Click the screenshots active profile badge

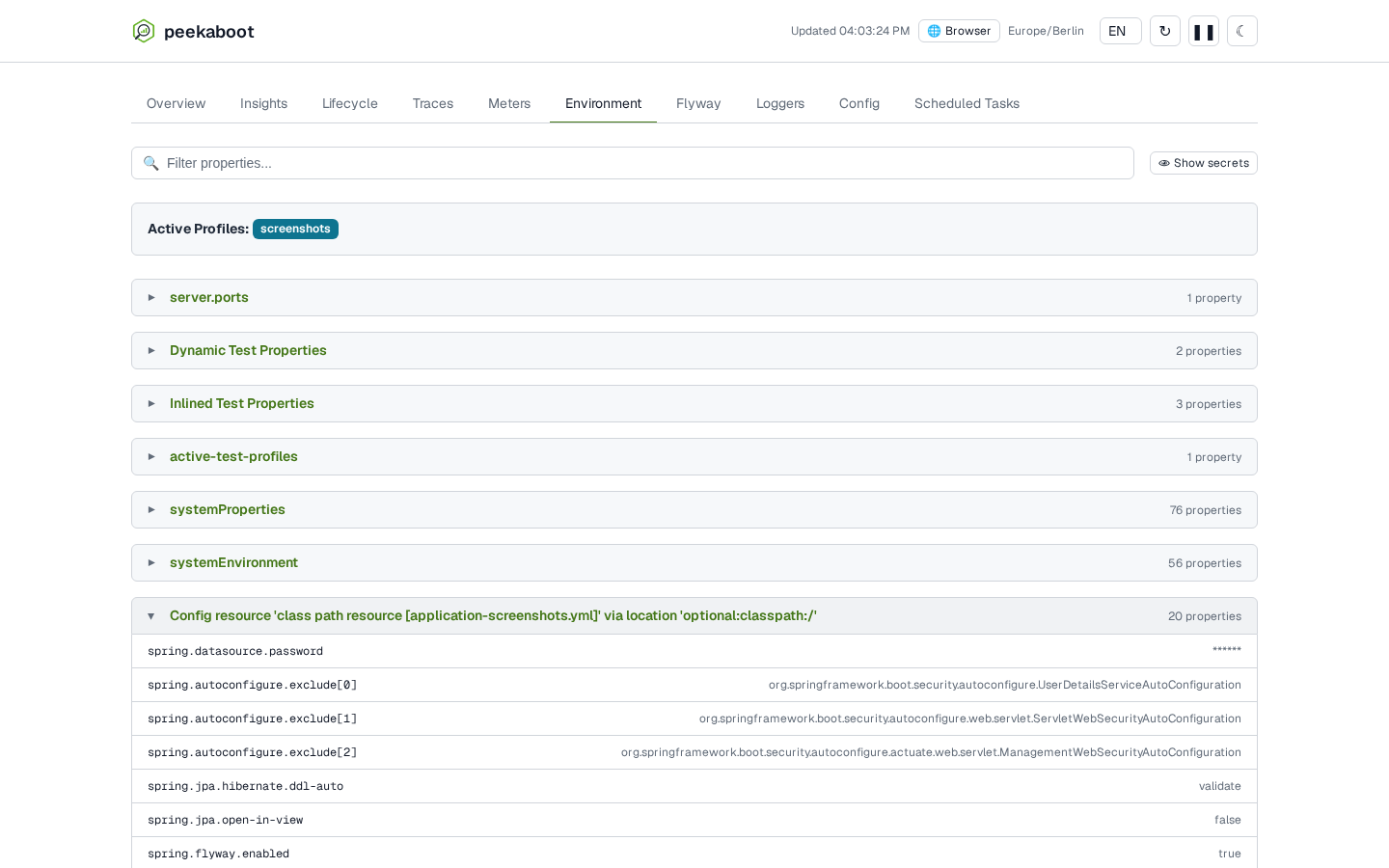pos(295,229)
